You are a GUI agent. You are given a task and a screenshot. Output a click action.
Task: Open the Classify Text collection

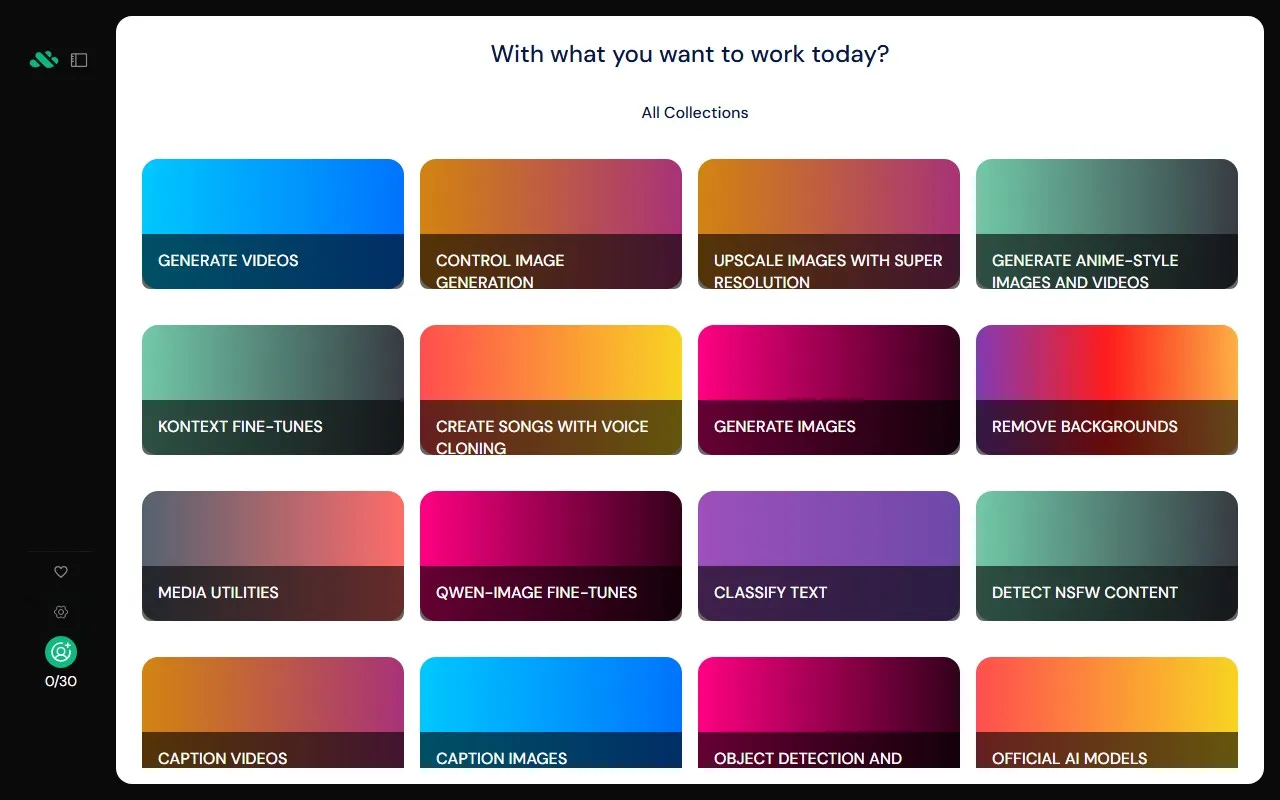click(x=829, y=556)
